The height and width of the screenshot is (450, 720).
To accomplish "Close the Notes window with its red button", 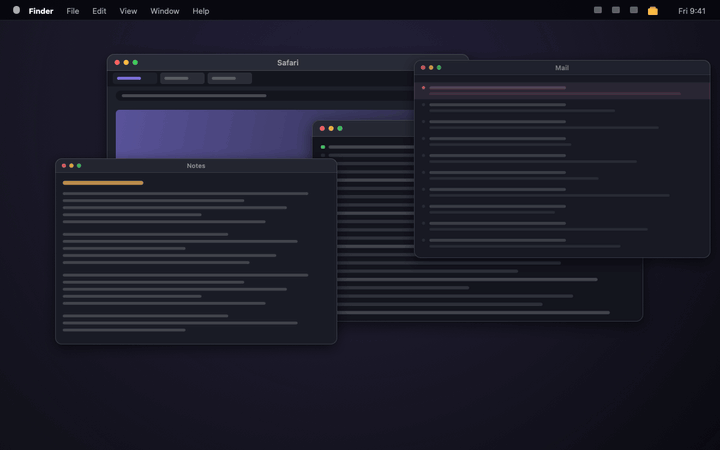I will pos(64,166).
